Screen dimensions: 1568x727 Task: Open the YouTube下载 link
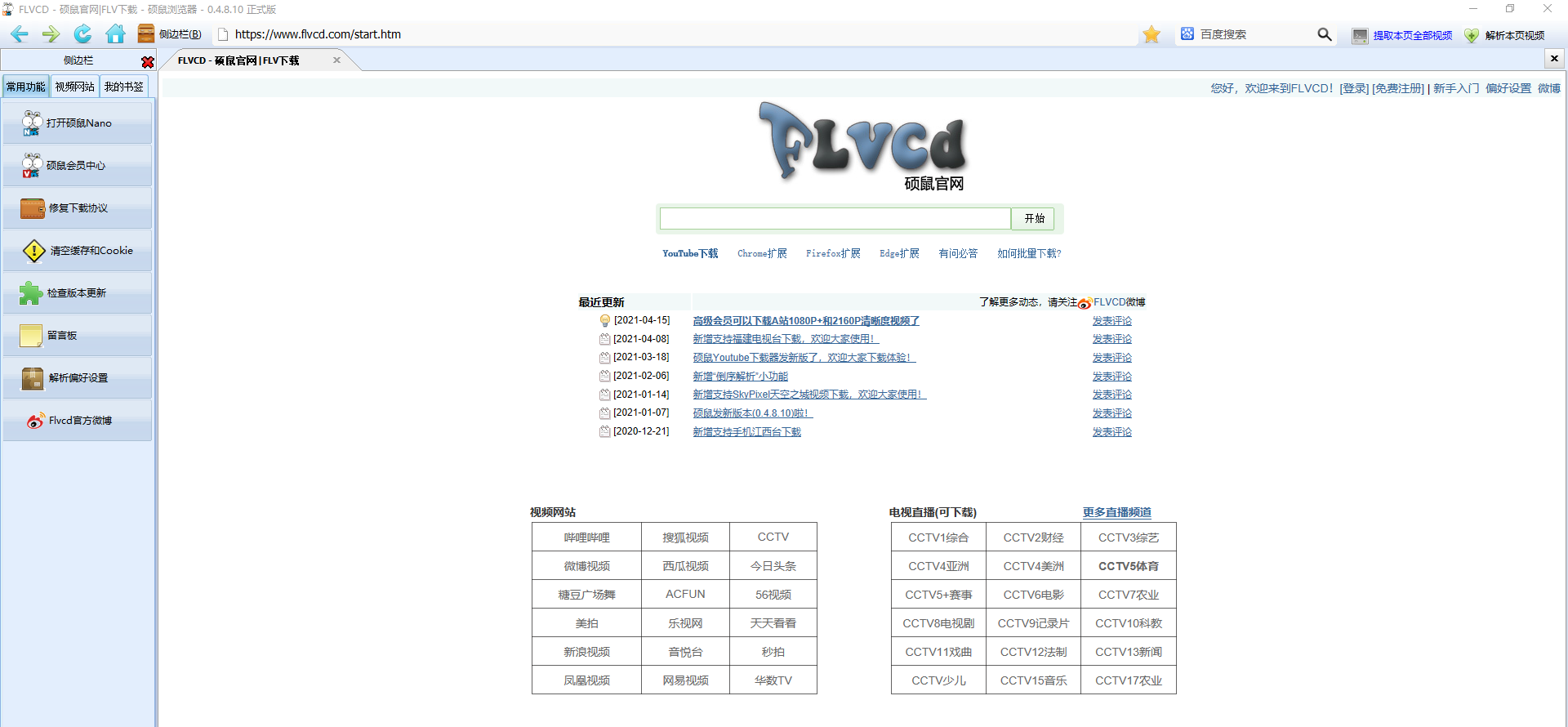(x=690, y=254)
